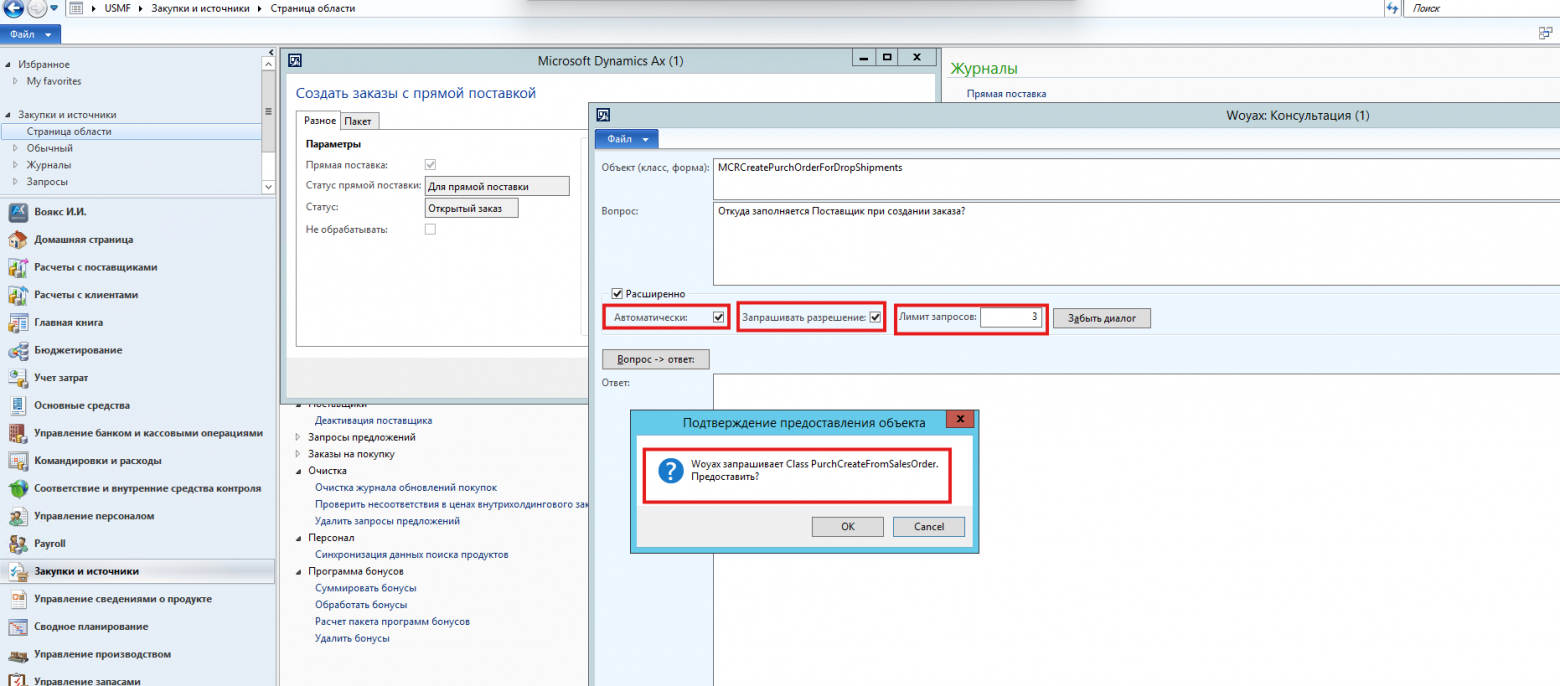
Task: Collapse the Очистка group
Action: 298,471
